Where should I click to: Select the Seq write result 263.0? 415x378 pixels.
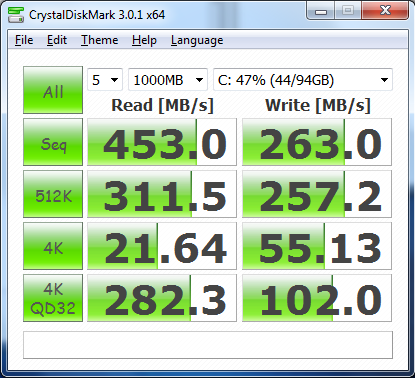tap(317, 142)
